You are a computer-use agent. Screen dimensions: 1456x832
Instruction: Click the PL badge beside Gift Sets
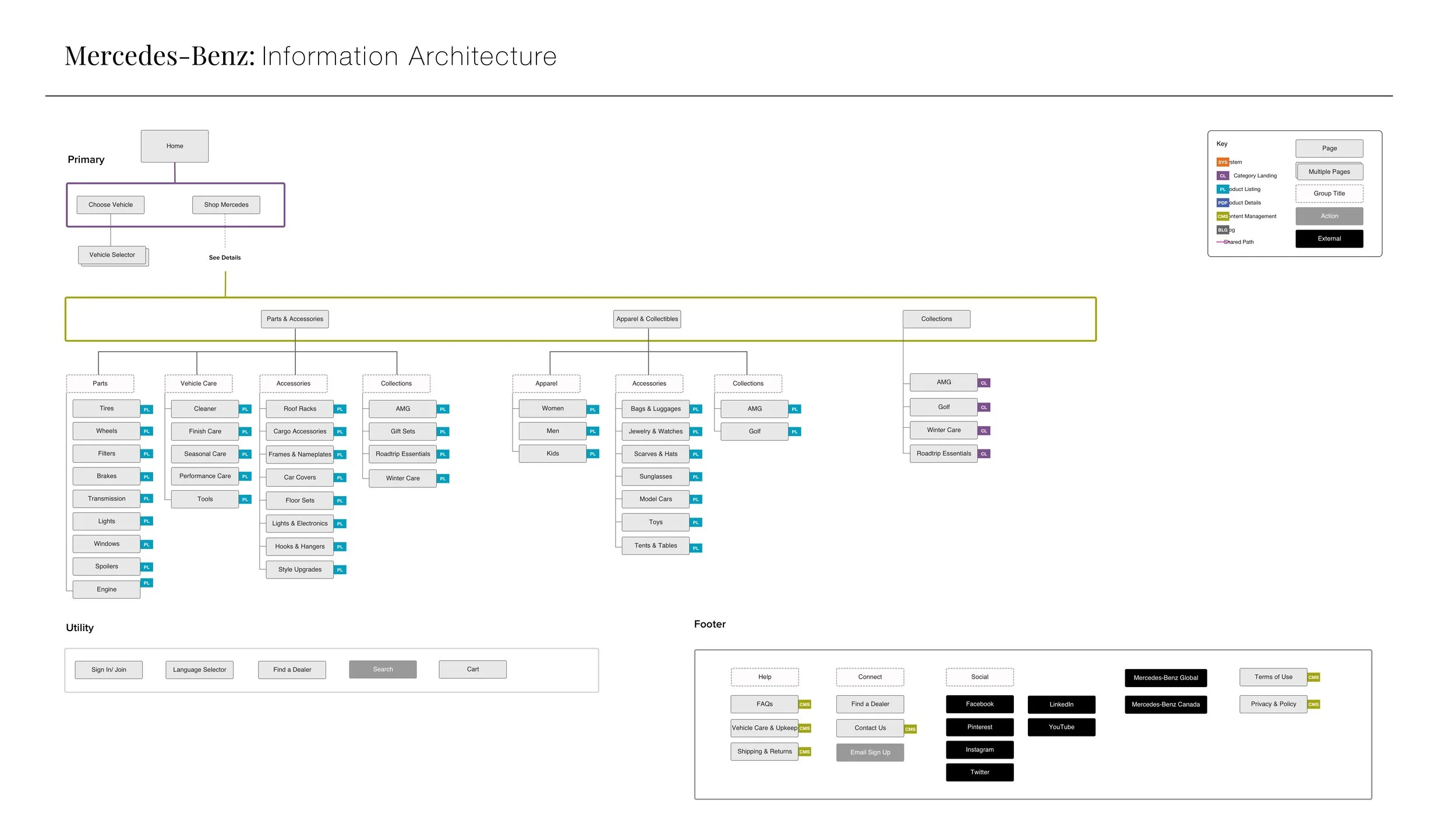coord(443,431)
